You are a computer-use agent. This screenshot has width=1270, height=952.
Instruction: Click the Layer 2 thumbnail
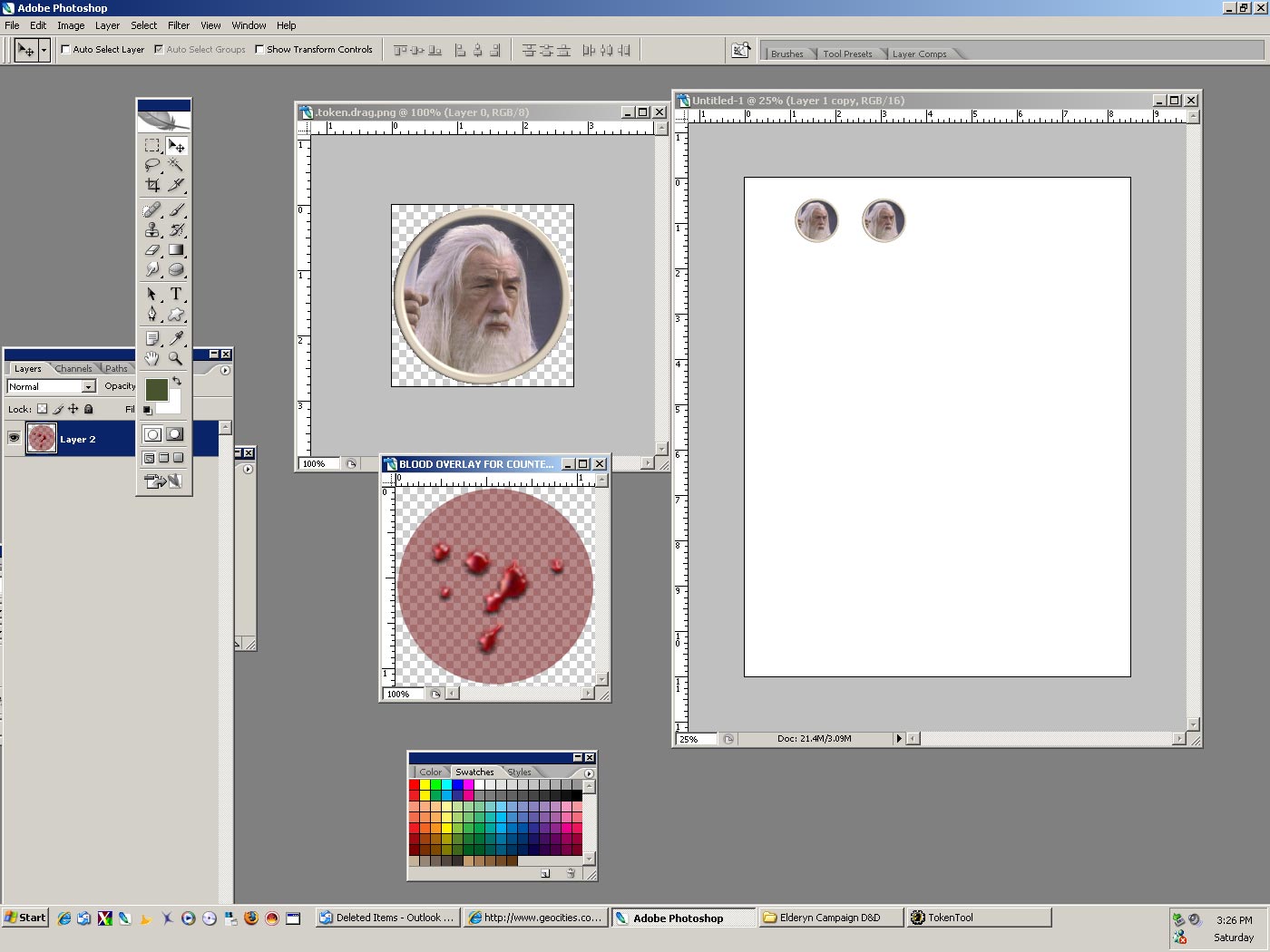[41, 439]
